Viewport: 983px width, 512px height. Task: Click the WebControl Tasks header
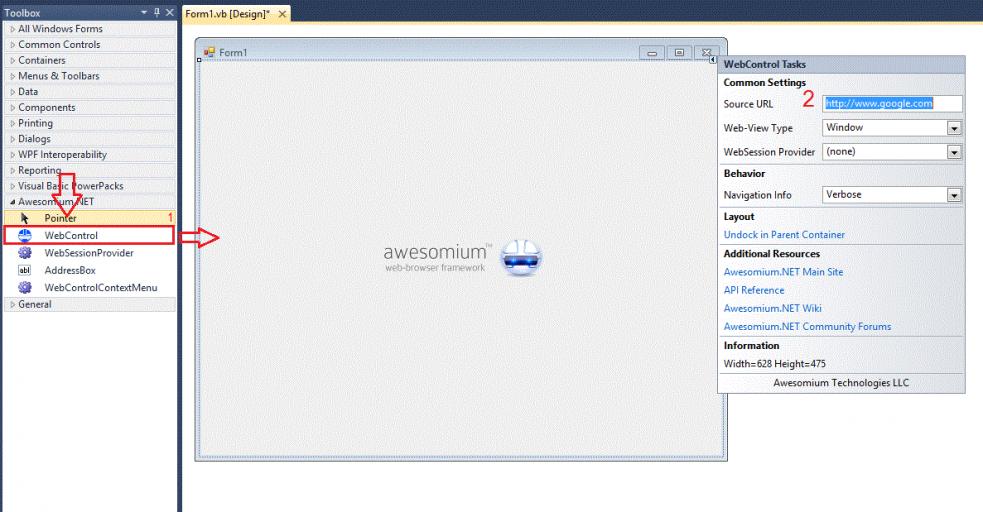pos(841,65)
